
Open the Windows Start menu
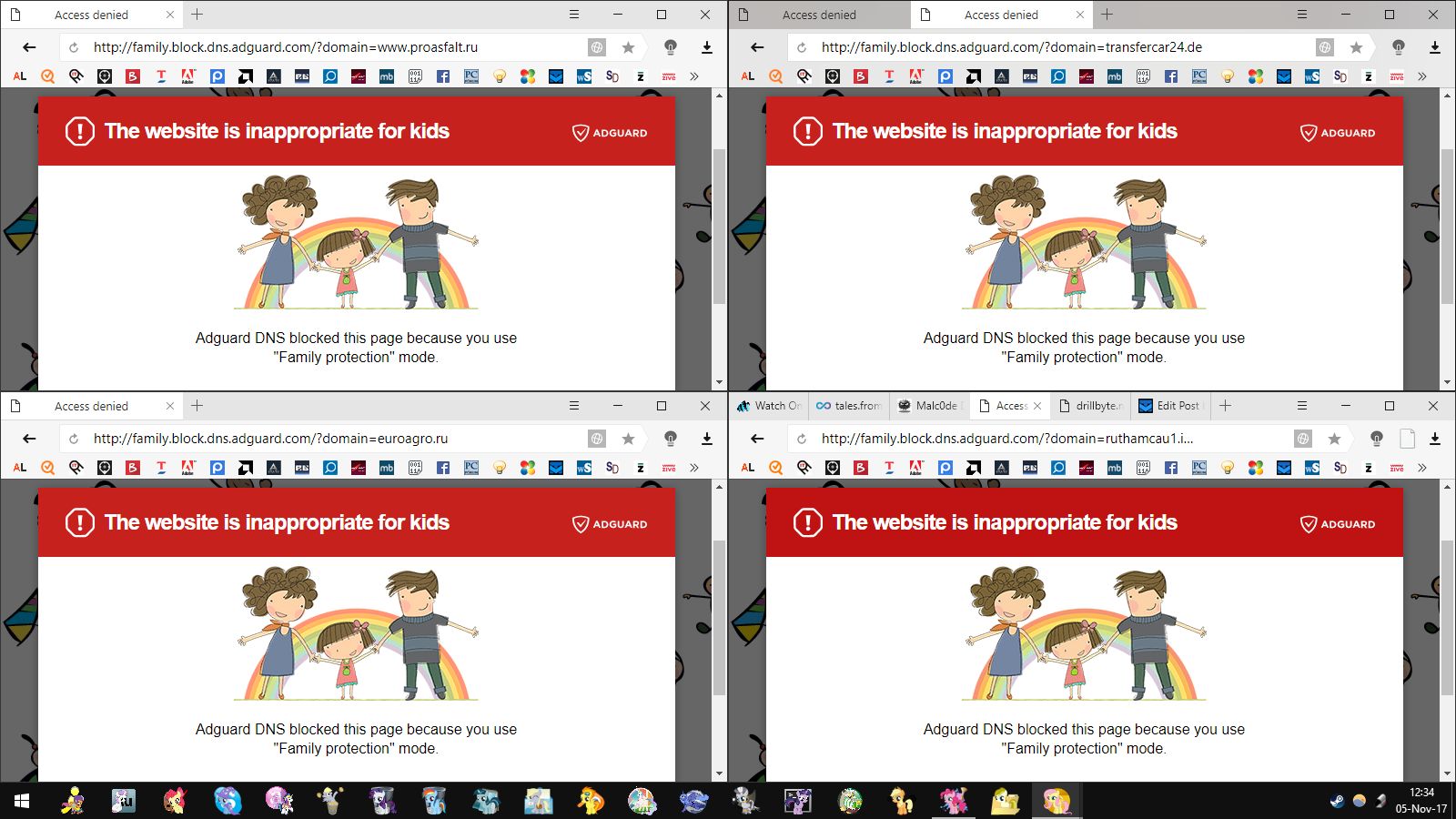click(22, 801)
